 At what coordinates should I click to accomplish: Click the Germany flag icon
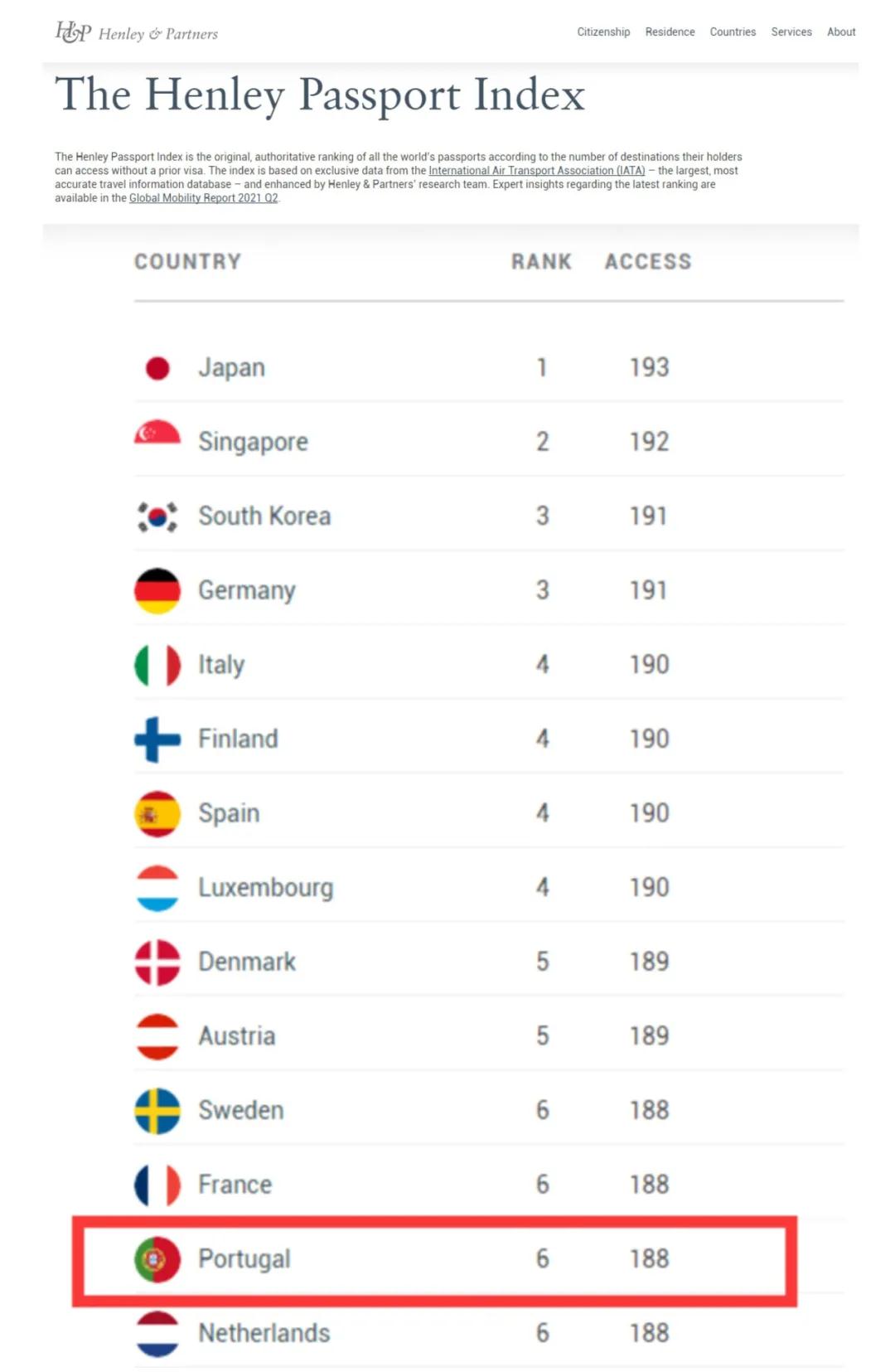point(157,590)
